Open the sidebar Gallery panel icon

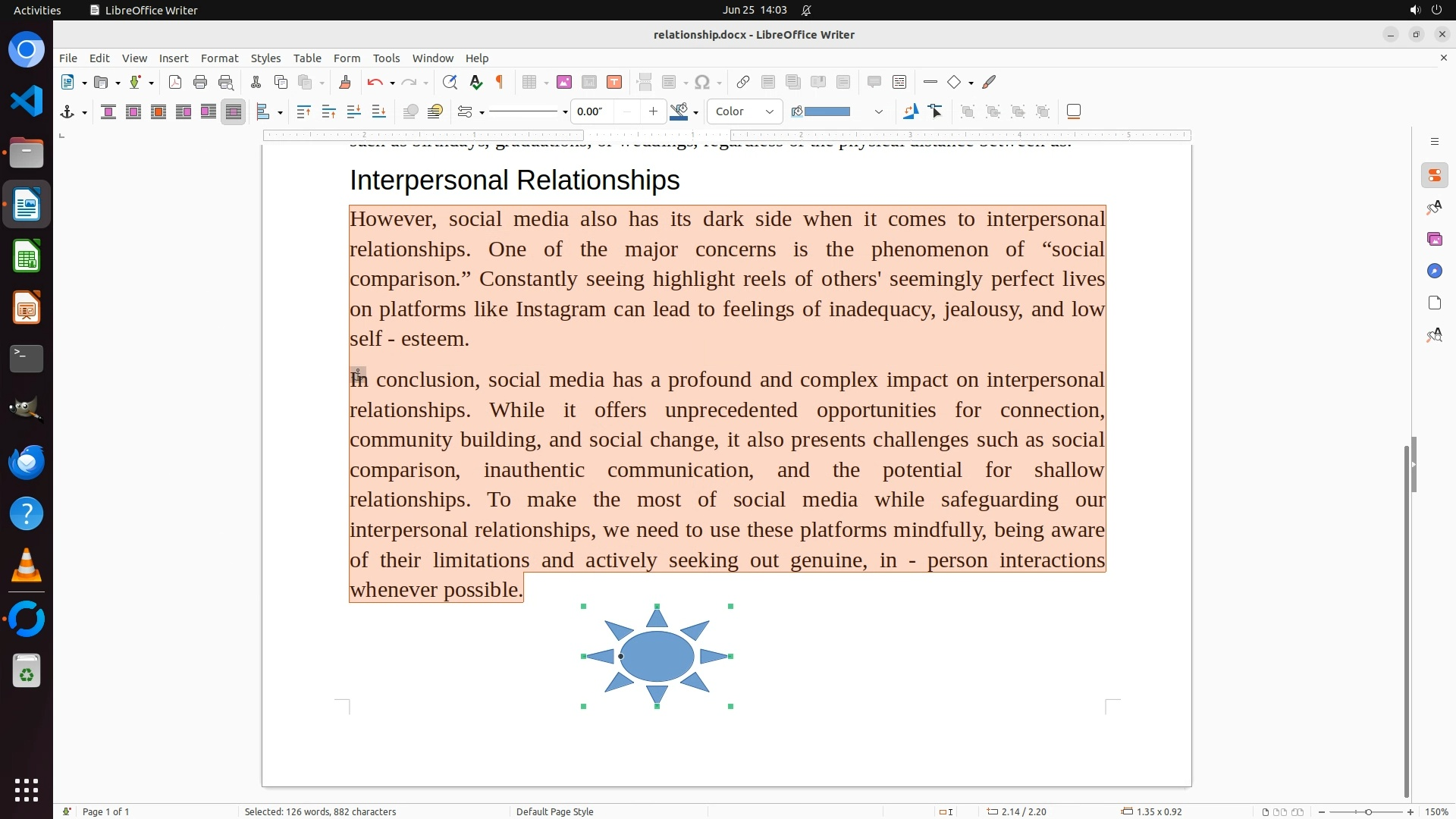(1434, 240)
